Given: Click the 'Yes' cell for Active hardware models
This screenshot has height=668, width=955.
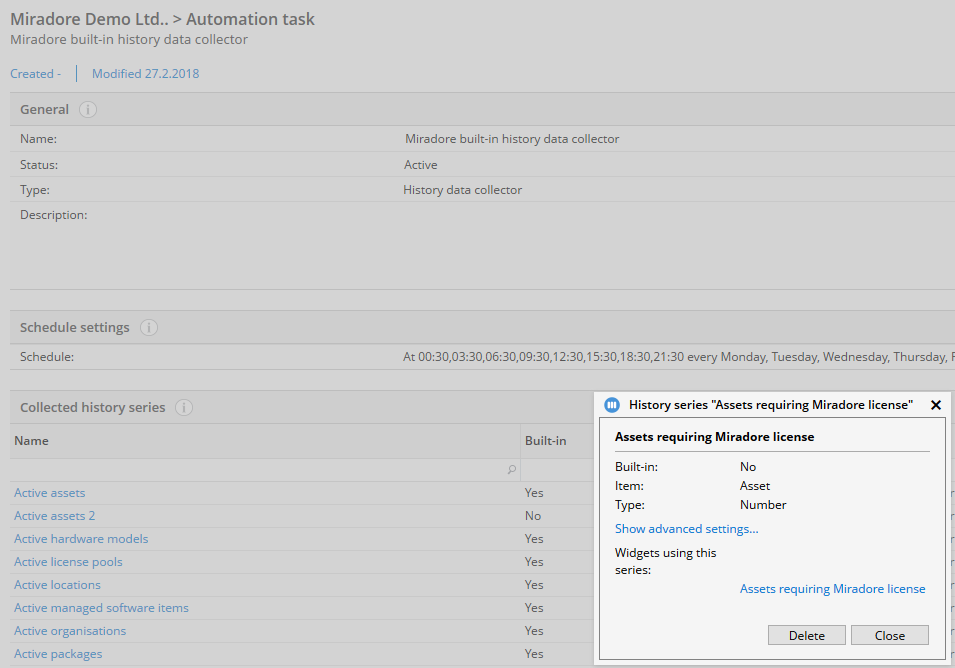Looking at the screenshot, I should point(534,539).
